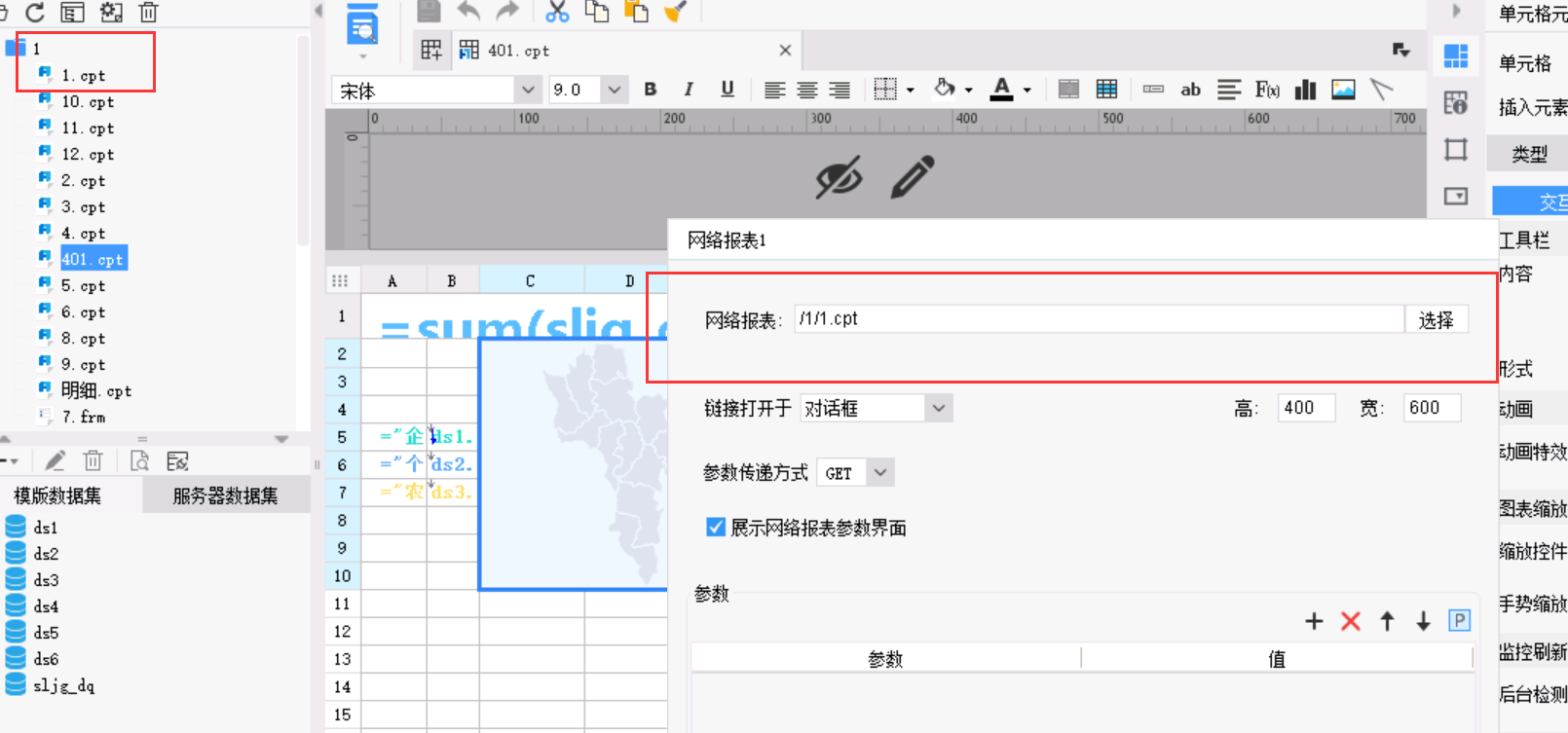Click the gear settings icon above the file tree
Viewport: 1568px width, 733px height.
point(111,12)
